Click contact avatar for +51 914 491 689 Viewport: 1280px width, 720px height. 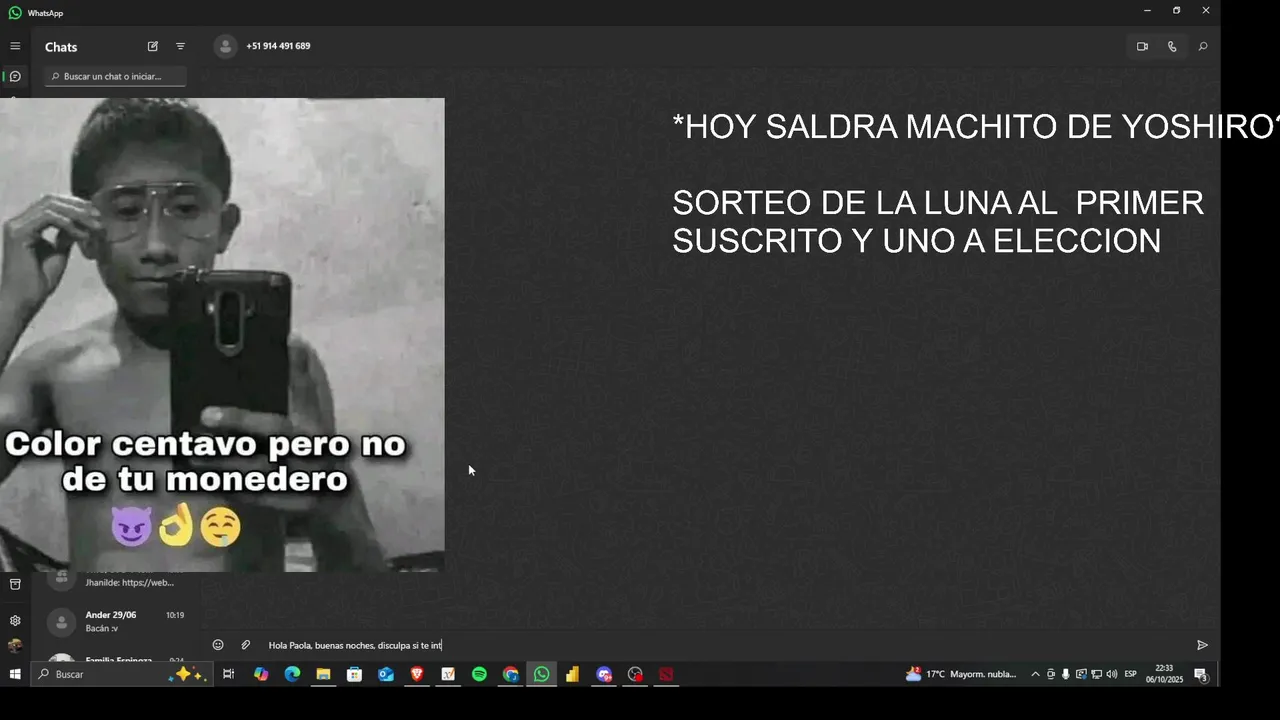(x=226, y=46)
